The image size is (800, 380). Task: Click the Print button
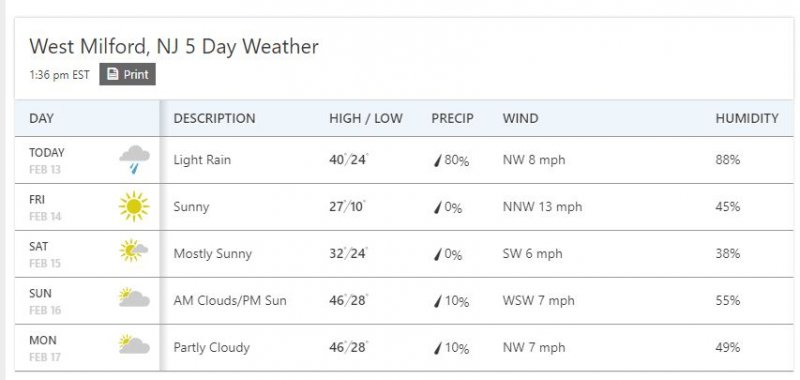[127, 74]
